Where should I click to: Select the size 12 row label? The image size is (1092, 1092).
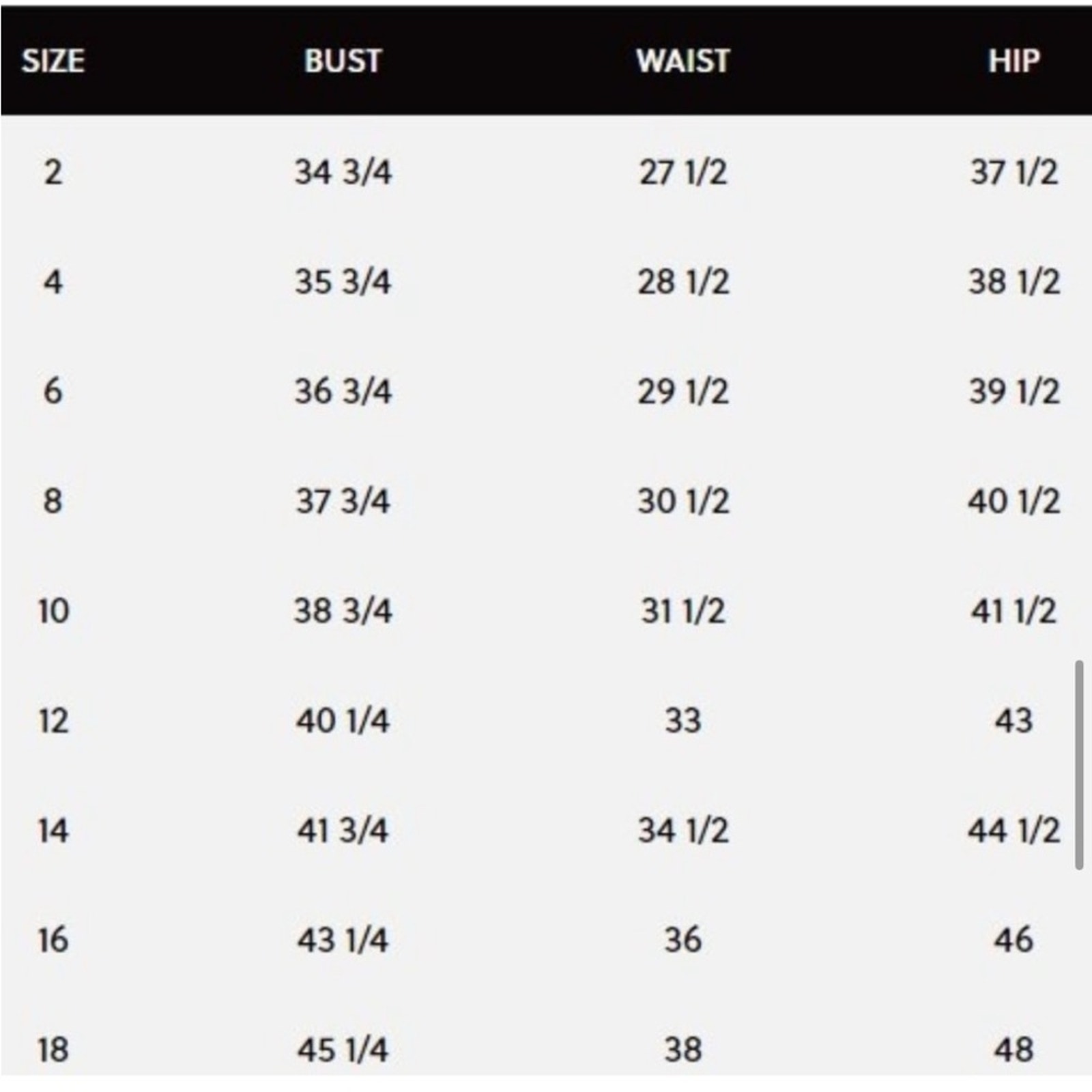[x=53, y=721]
